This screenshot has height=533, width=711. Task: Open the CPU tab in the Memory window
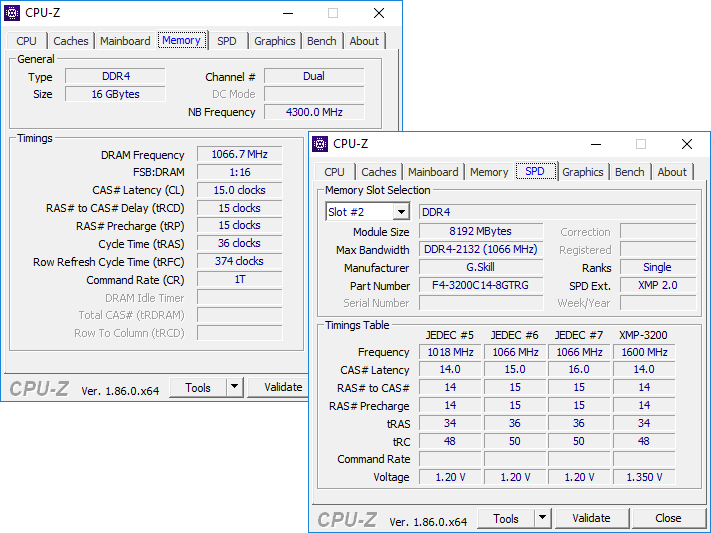coord(26,41)
